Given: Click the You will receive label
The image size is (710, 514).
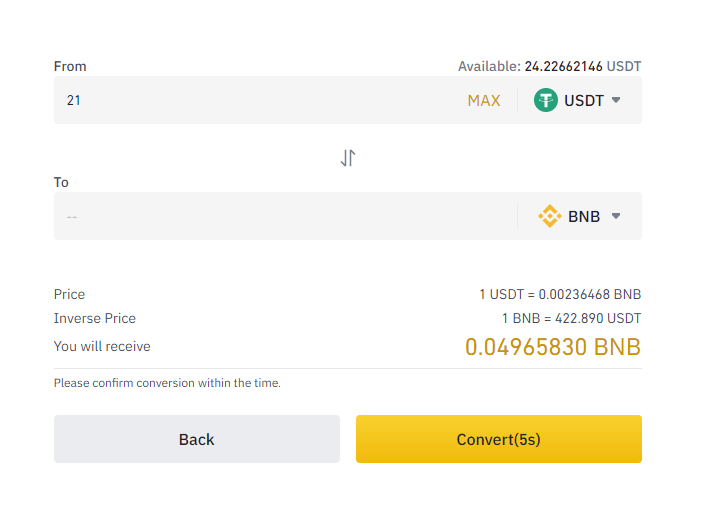Looking at the screenshot, I should point(102,346).
